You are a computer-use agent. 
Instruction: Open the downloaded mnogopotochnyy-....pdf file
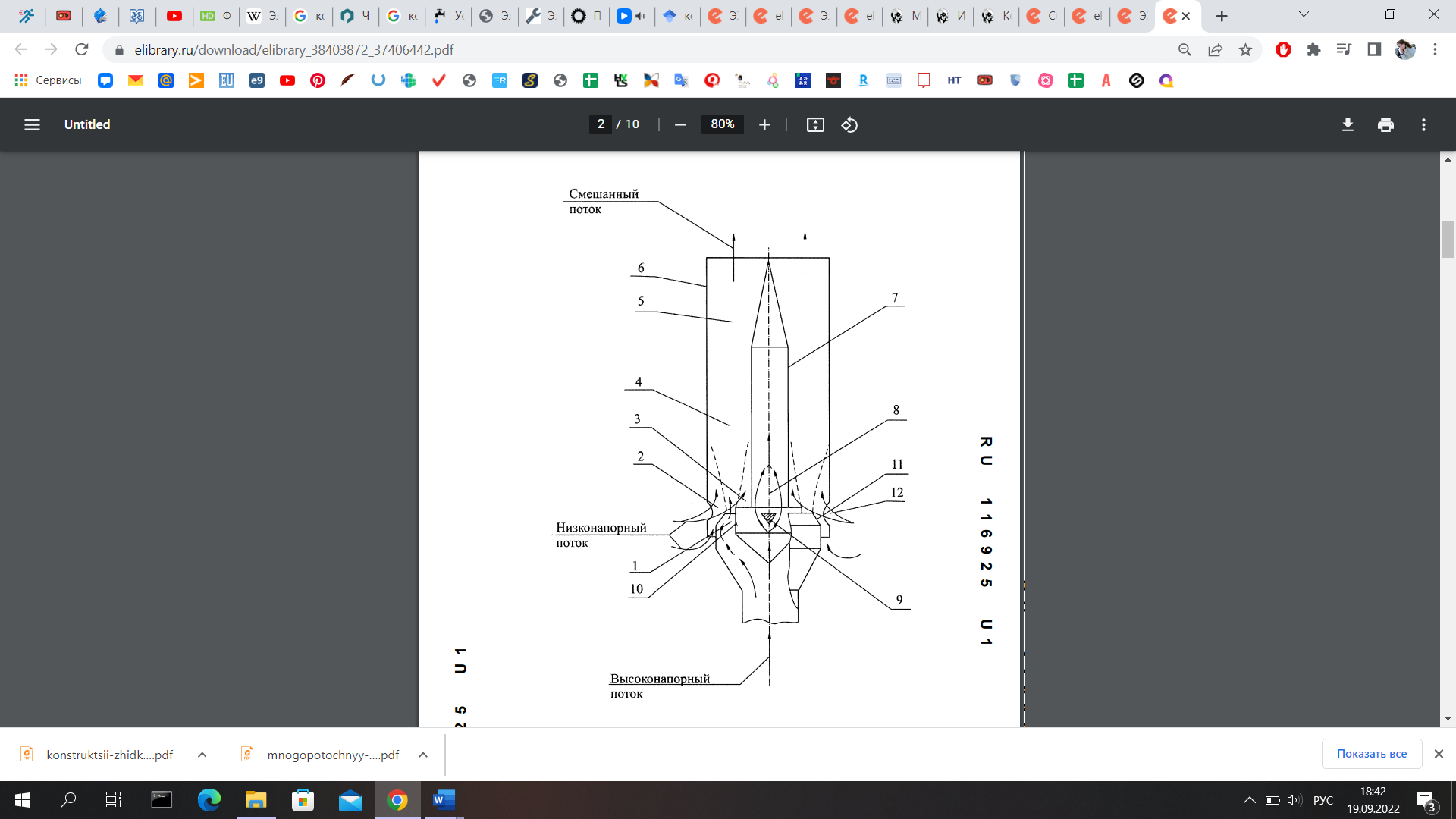pos(320,755)
